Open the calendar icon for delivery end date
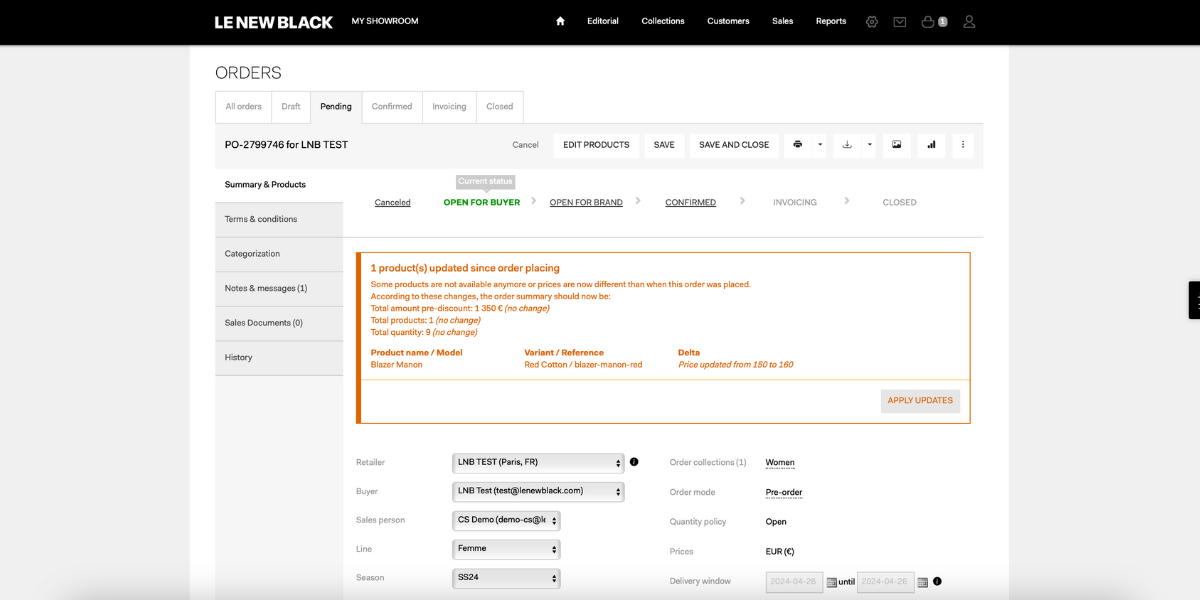The image size is (1200, 600). [x=922, y=582]
